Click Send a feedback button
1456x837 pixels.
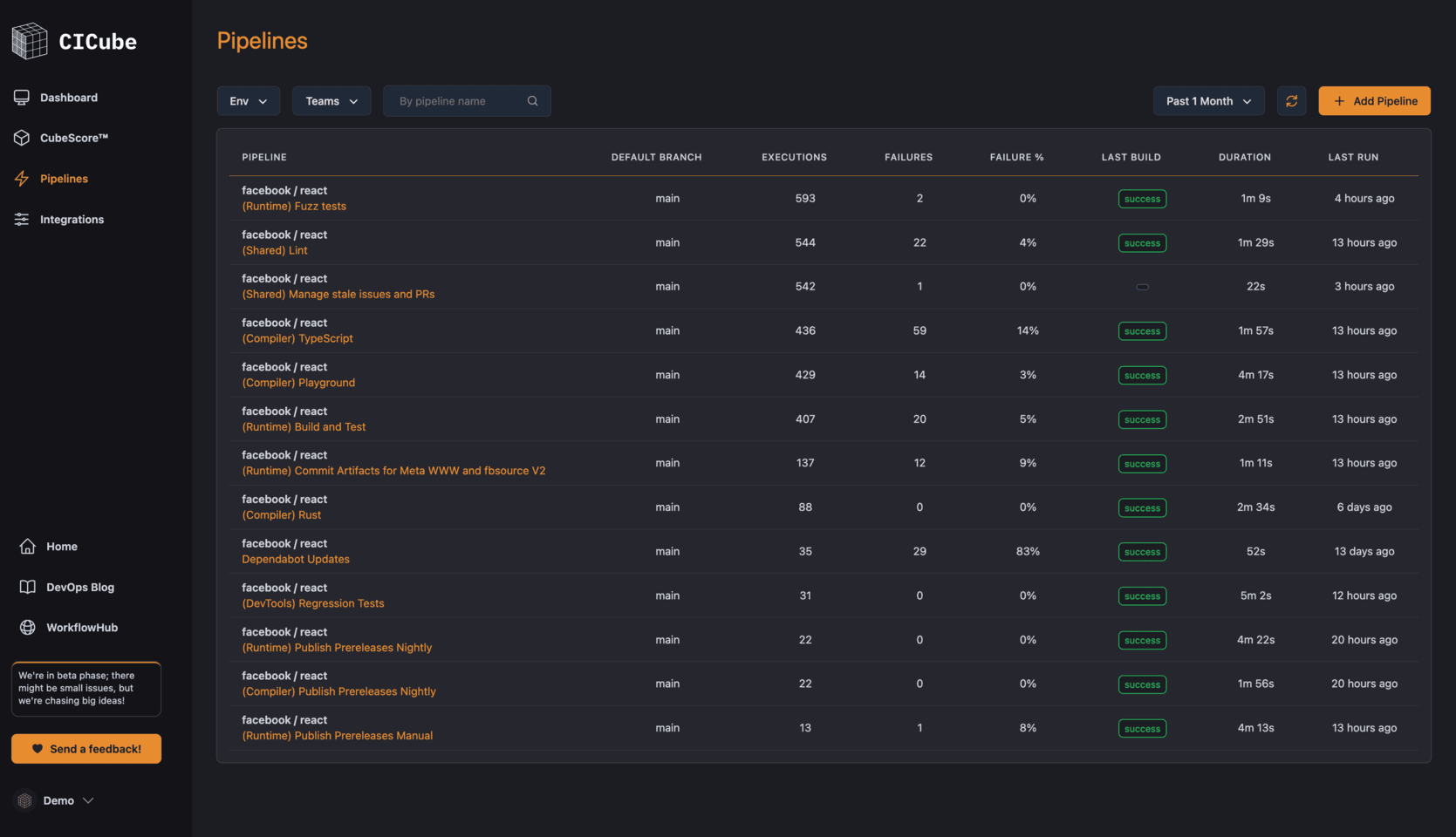(86, 749)
